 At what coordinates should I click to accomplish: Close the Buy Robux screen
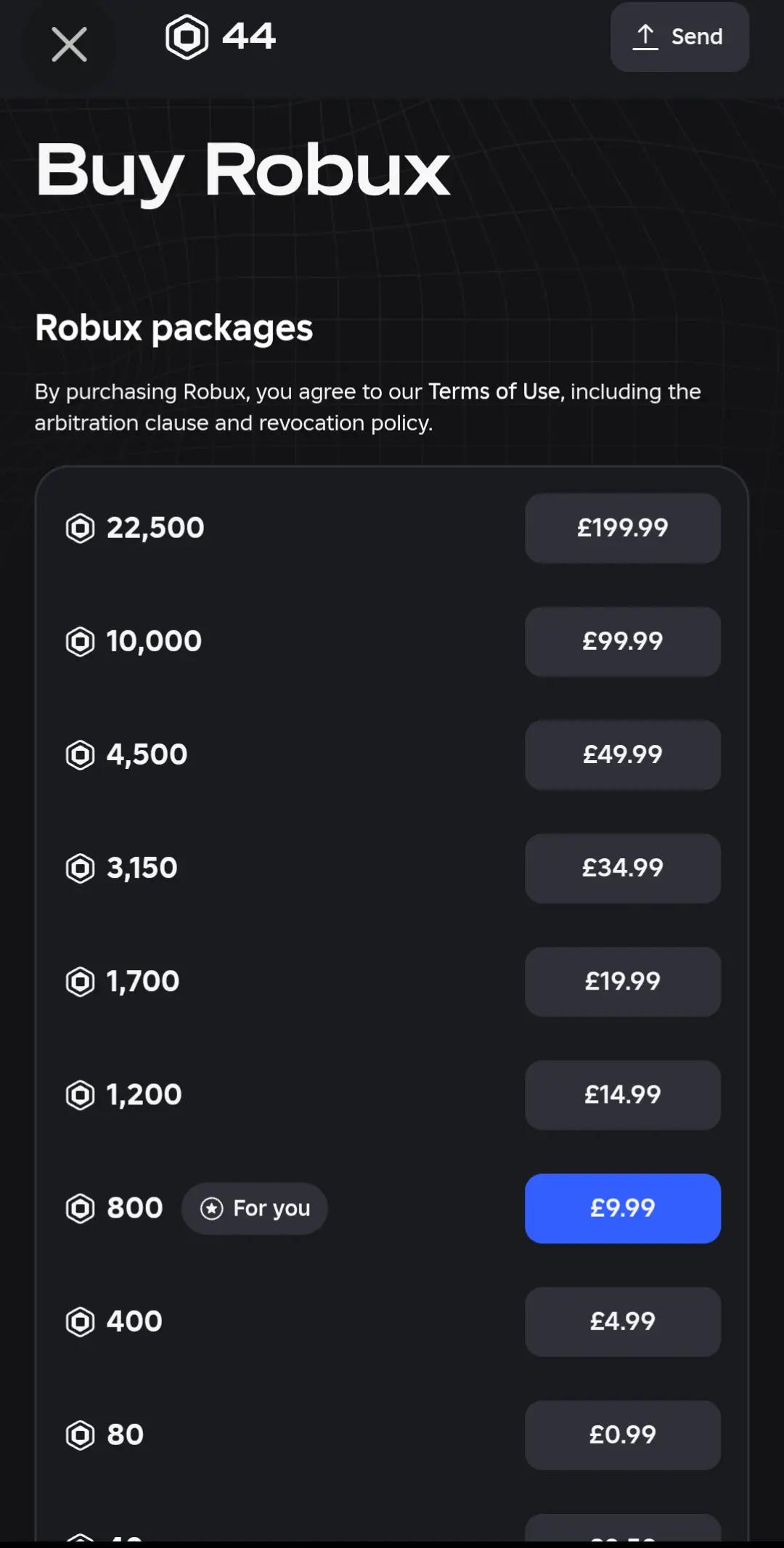pos(69,44)
